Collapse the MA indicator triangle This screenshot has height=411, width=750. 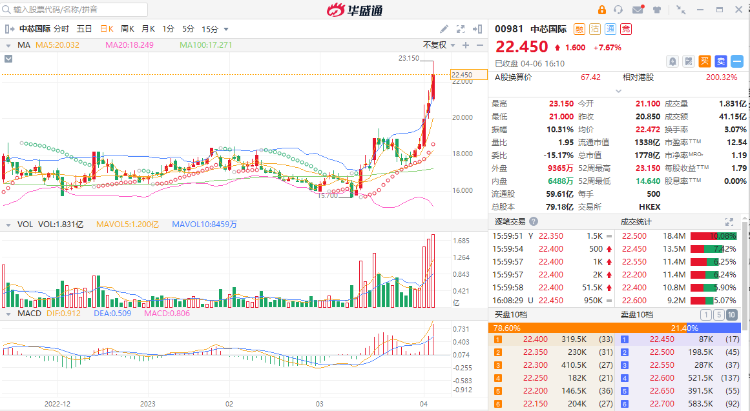click(8, 45)
